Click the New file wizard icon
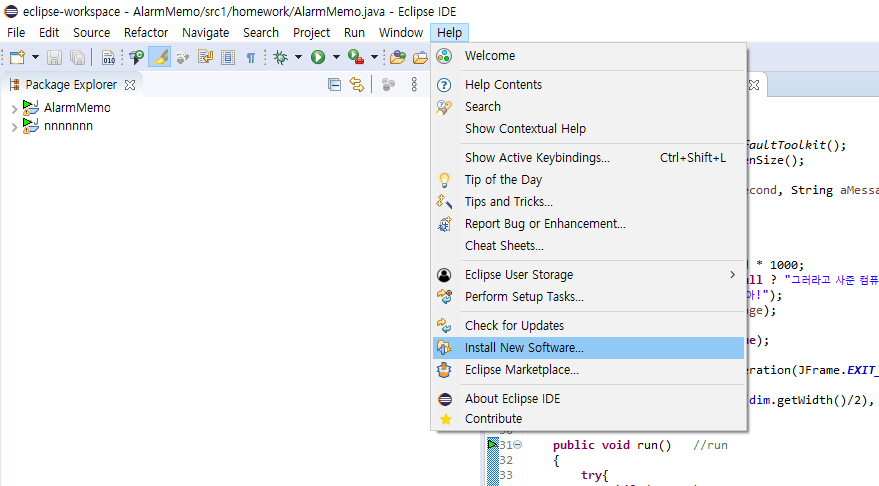The height and width of the screenshot is (486, 879). pyautogui.click(x=17, y=57)
